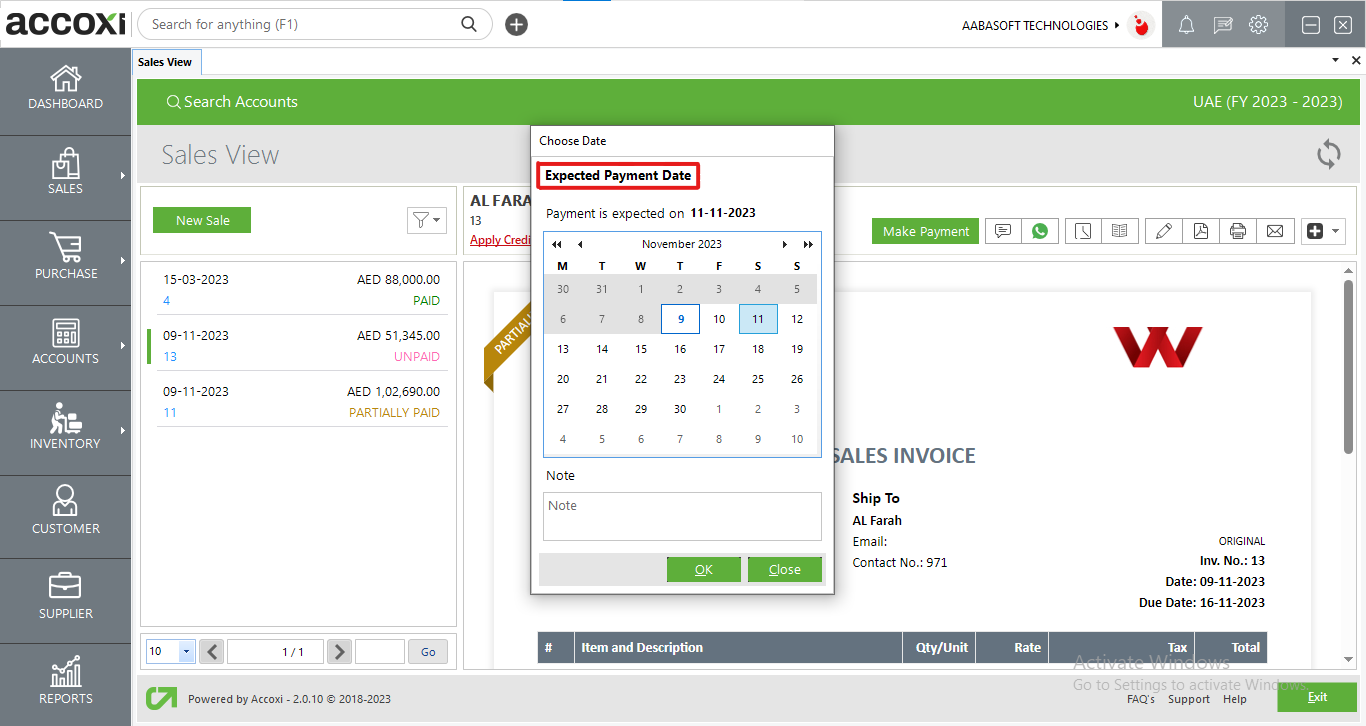Print the invoice with the printer icon
Viewport: 1366px width, 726px height.
[x=1238, y=230]
